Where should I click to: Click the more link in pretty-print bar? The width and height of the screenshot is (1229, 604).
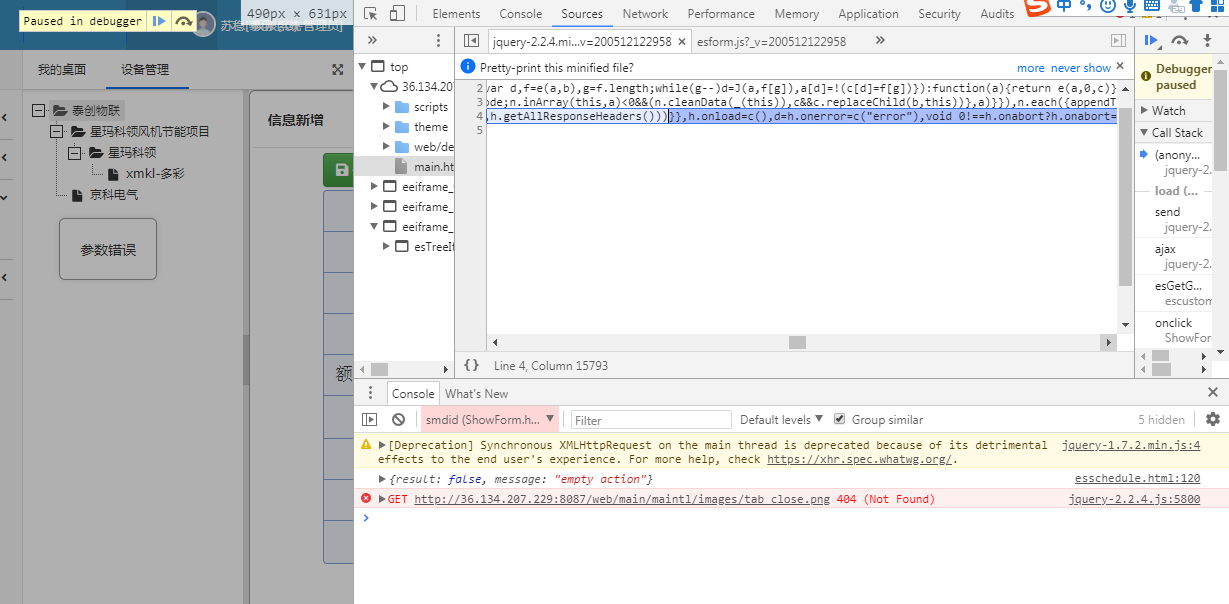pyautogui.click(x=1031, y=68)
